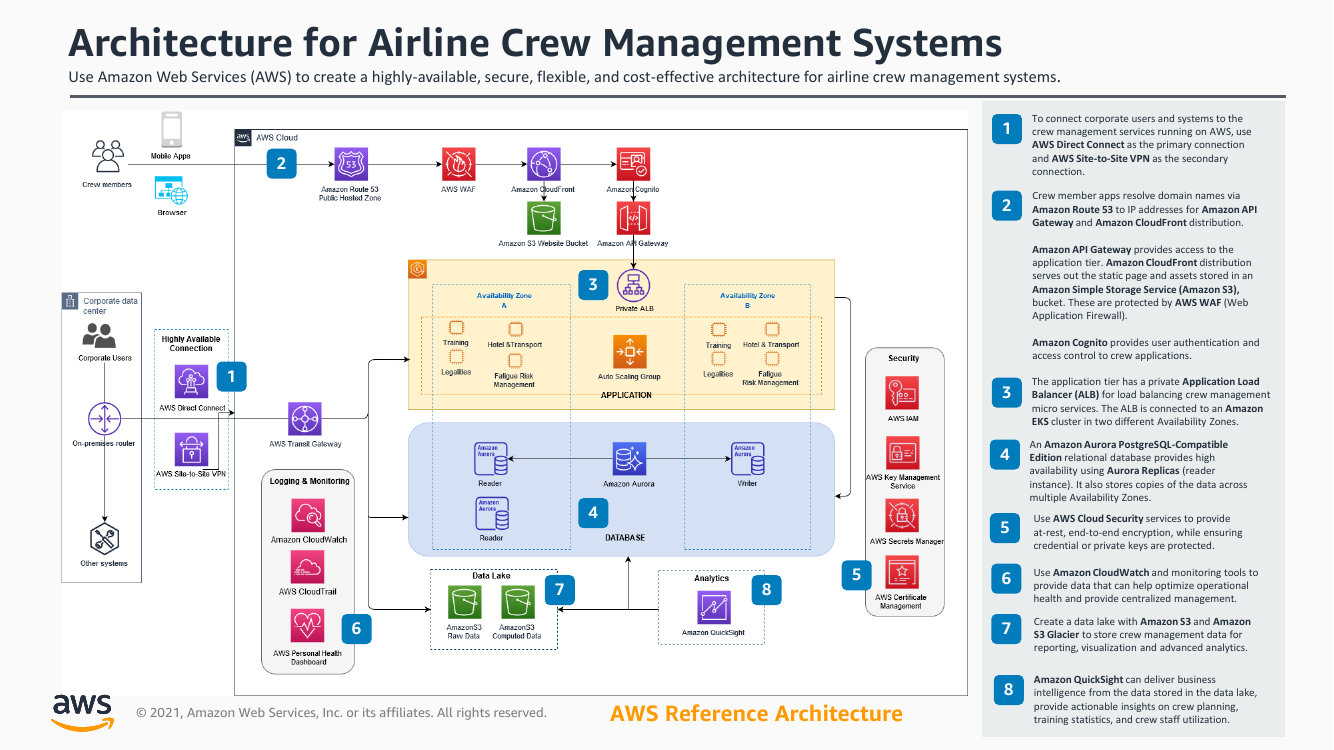
Task: Select Fatigue Risk Management icon in Zone A
Action: pos(515,359)
